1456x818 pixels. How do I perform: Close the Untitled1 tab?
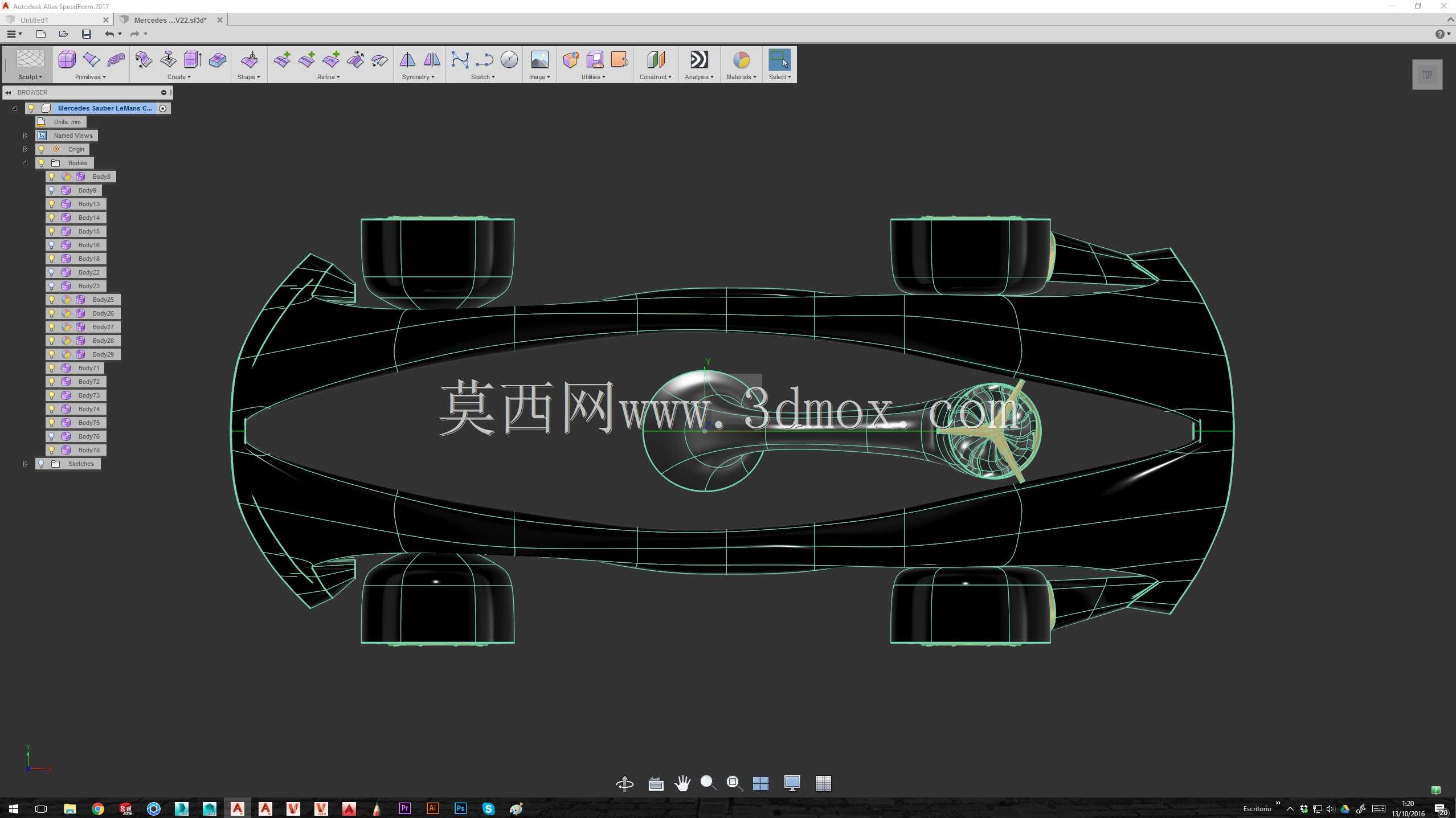point(106,20)
